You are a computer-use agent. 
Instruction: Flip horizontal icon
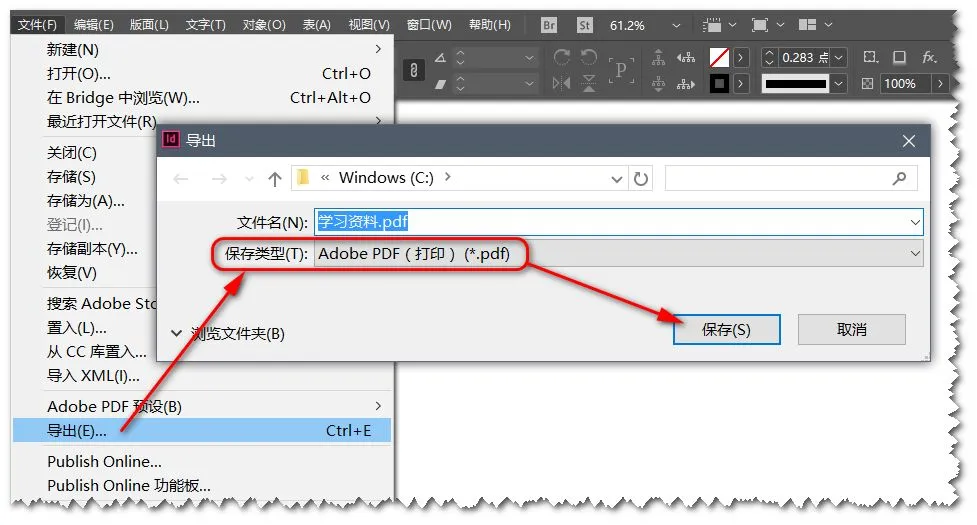pyautogui.click(x=561, y=83)
